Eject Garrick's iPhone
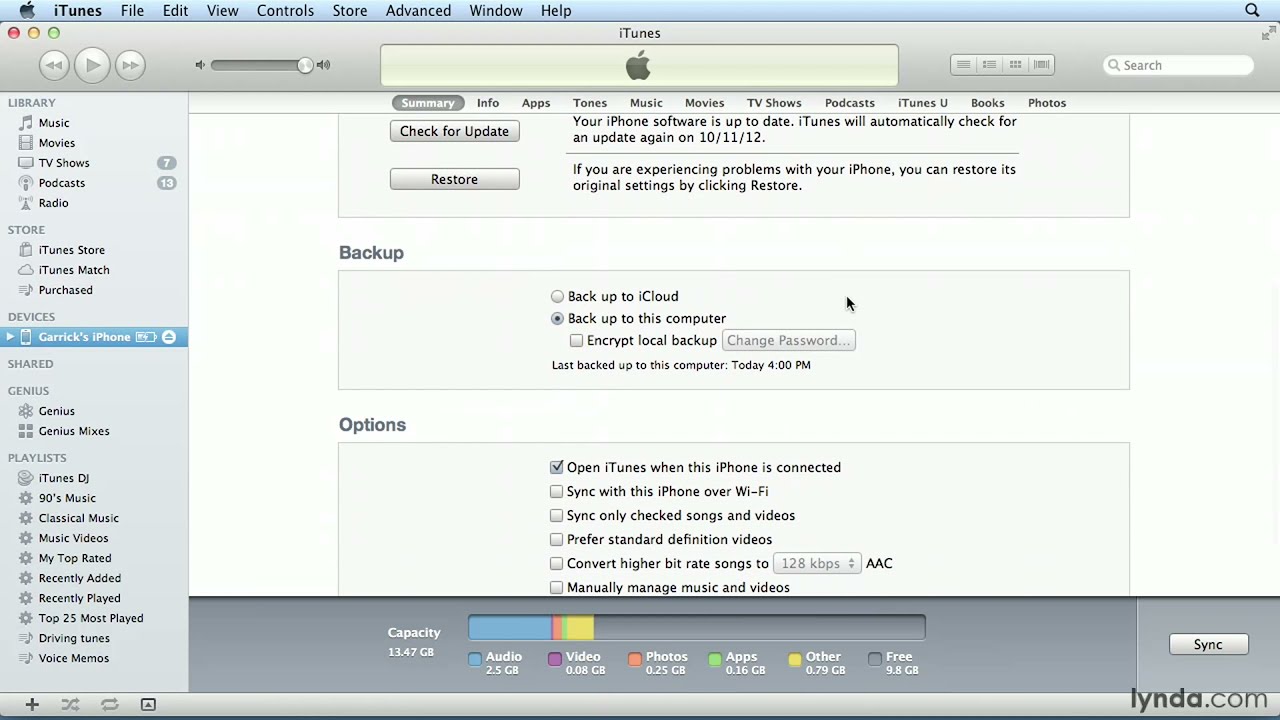This screenshot has height=720, width=1280. click(x=169, y=337)
